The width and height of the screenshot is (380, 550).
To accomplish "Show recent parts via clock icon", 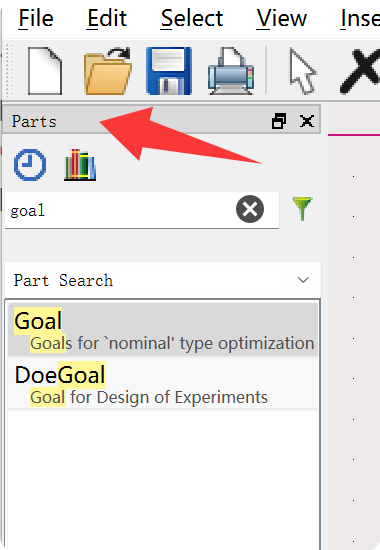I will (30, 165).
